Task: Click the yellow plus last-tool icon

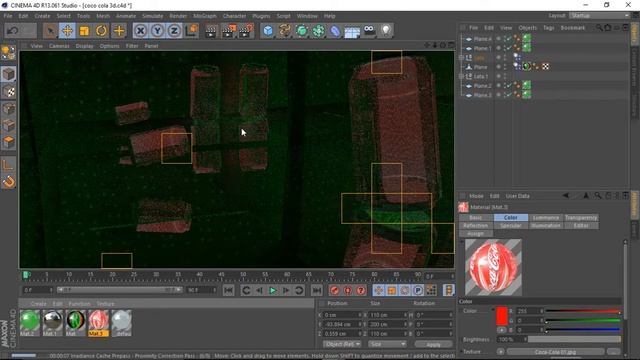Action: click(x=119, y=31)
